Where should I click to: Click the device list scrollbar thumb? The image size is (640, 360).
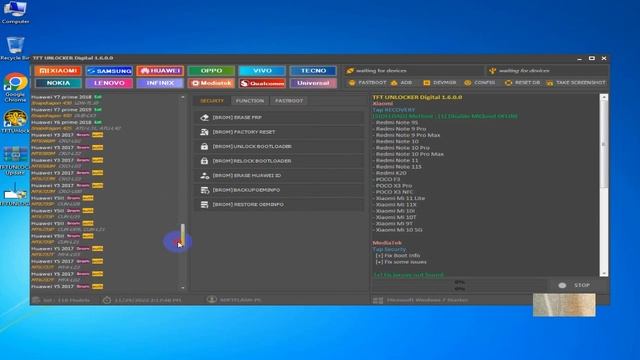(x=182, y=235)
